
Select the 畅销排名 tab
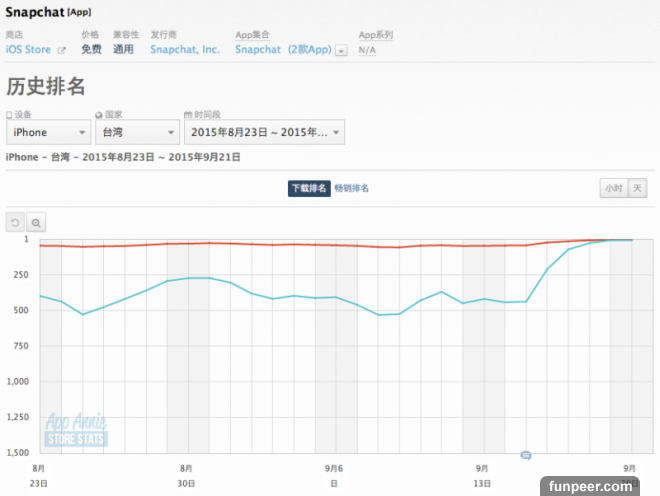351,189
